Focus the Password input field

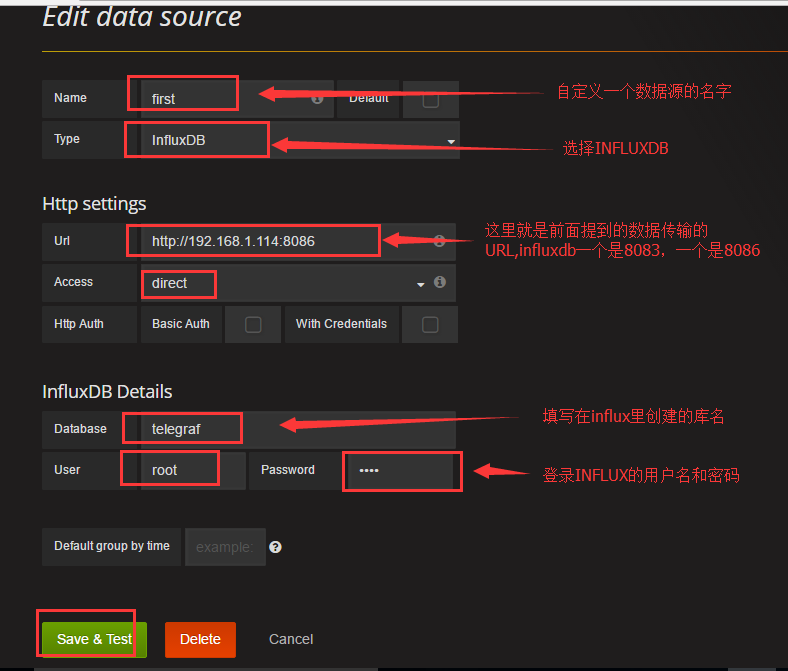400,470
